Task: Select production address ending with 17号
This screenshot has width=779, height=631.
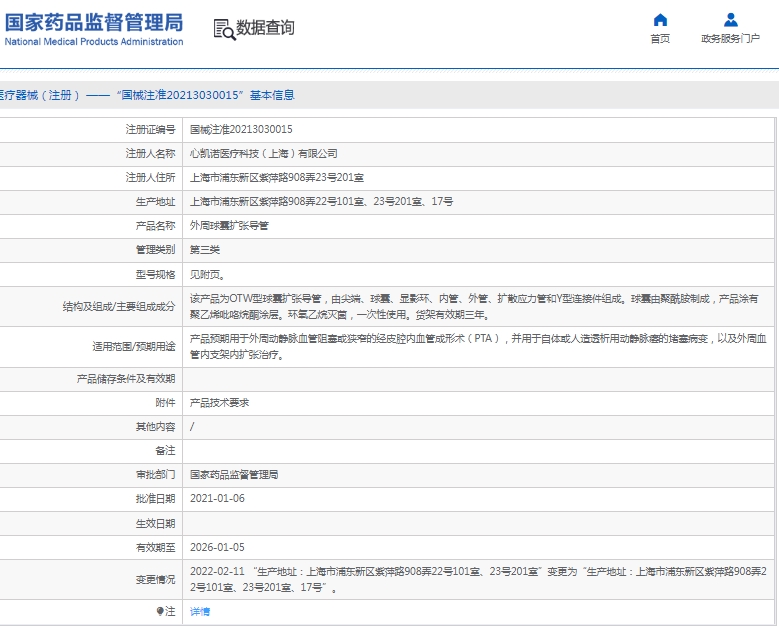Action: [x=321, y=201]
